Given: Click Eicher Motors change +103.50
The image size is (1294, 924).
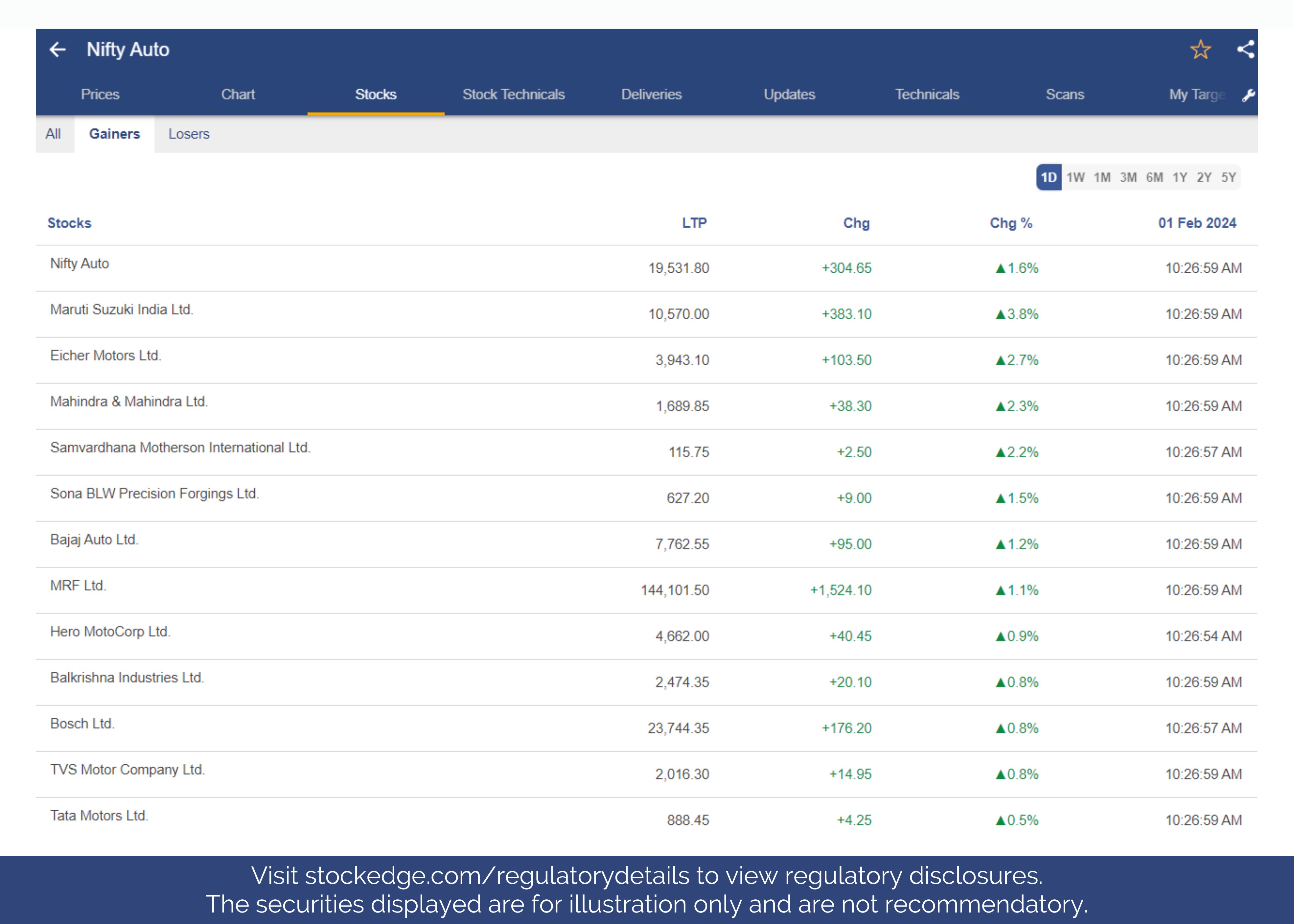Looking at the screenshot, I should point(846,361).
